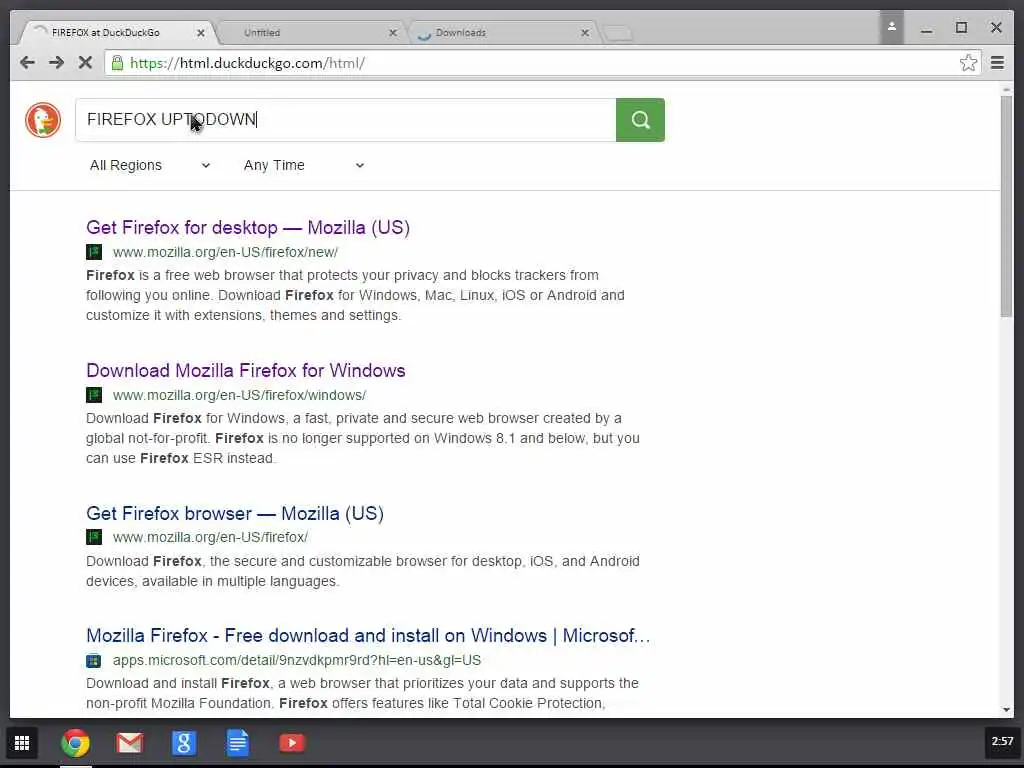Open the apps launcher grid in taskbar

tap(22, 743)
